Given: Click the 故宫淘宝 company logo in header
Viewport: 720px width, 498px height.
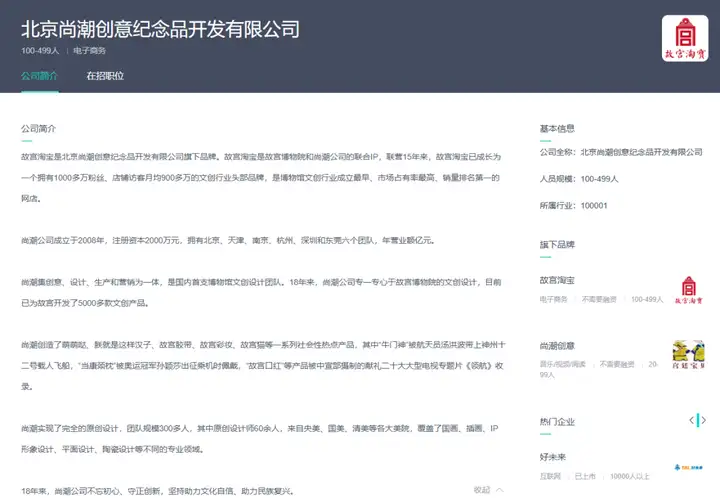Looking at the screenshot, I should tap(685, 39).
